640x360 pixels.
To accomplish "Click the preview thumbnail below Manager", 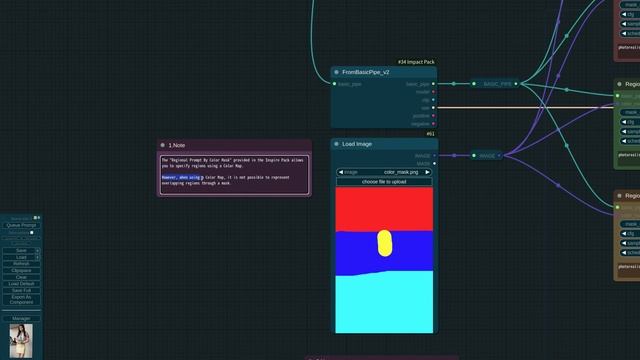I will click(x=21, y=341).
